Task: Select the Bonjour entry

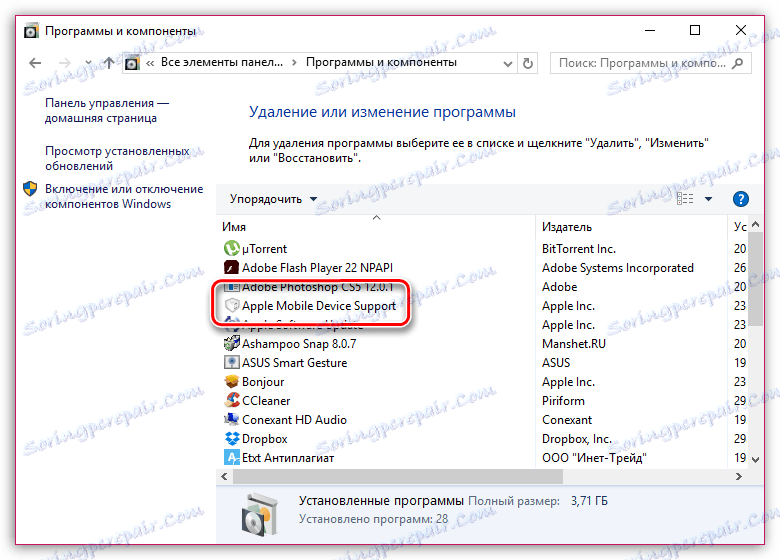Action: (x=263, y=382)
